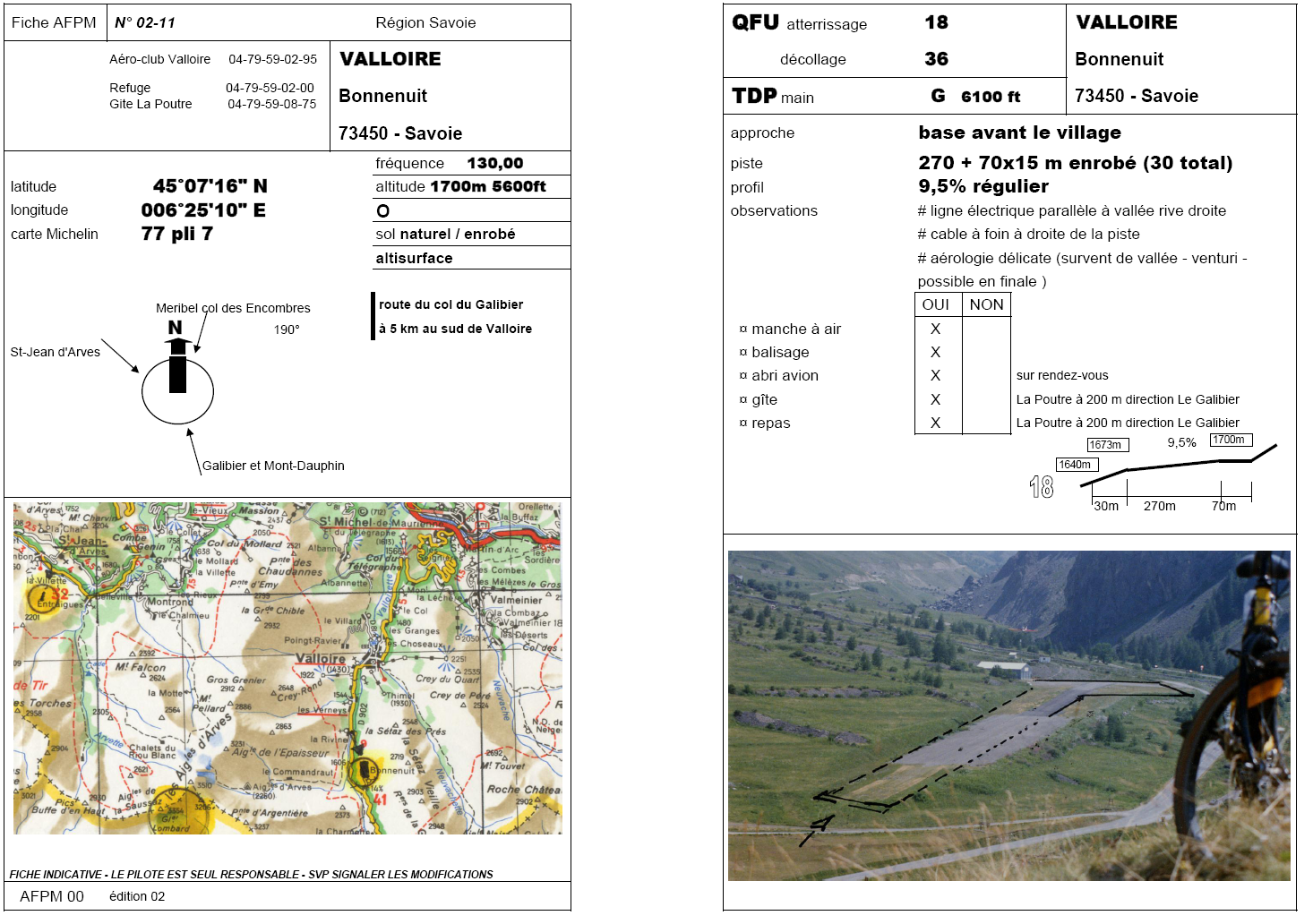Click the OUI mark for manche à air
The image size is (1313, 924).
tap(935, 329)
